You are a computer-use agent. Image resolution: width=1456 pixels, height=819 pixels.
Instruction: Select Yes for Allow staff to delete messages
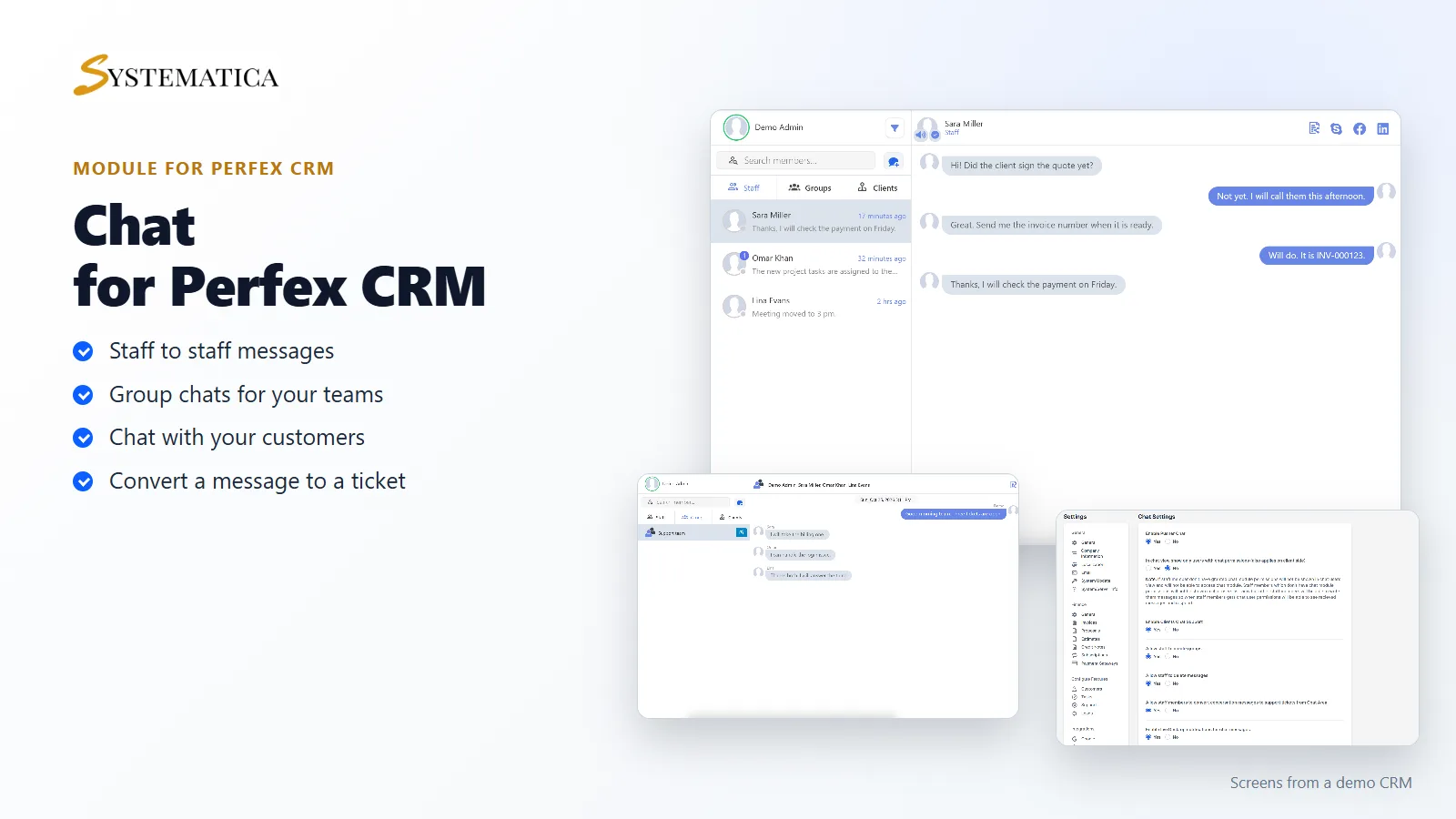point(1148,683)
